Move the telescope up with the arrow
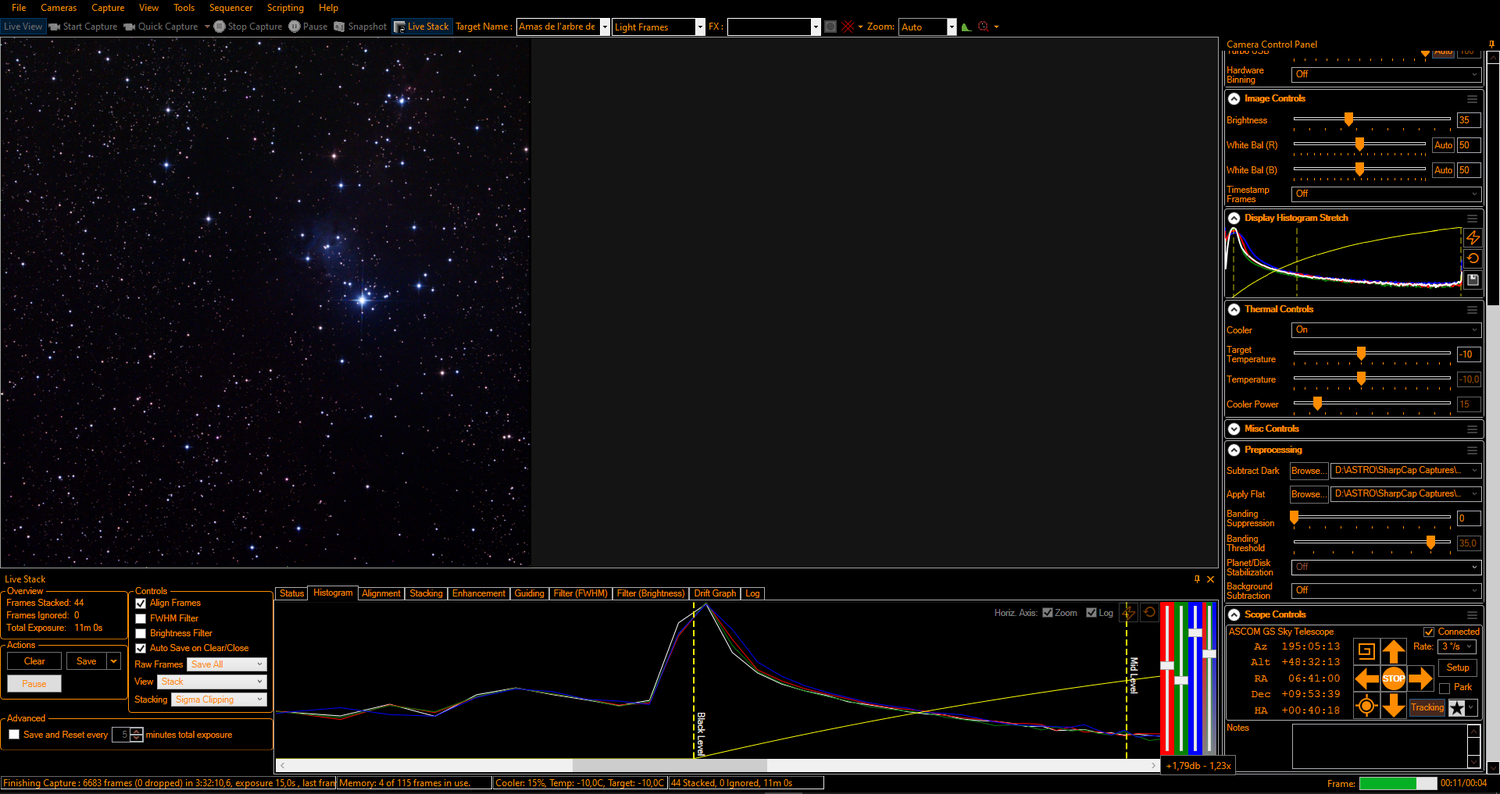This screenshot has height=794, width=1500. pos(1394,652)
